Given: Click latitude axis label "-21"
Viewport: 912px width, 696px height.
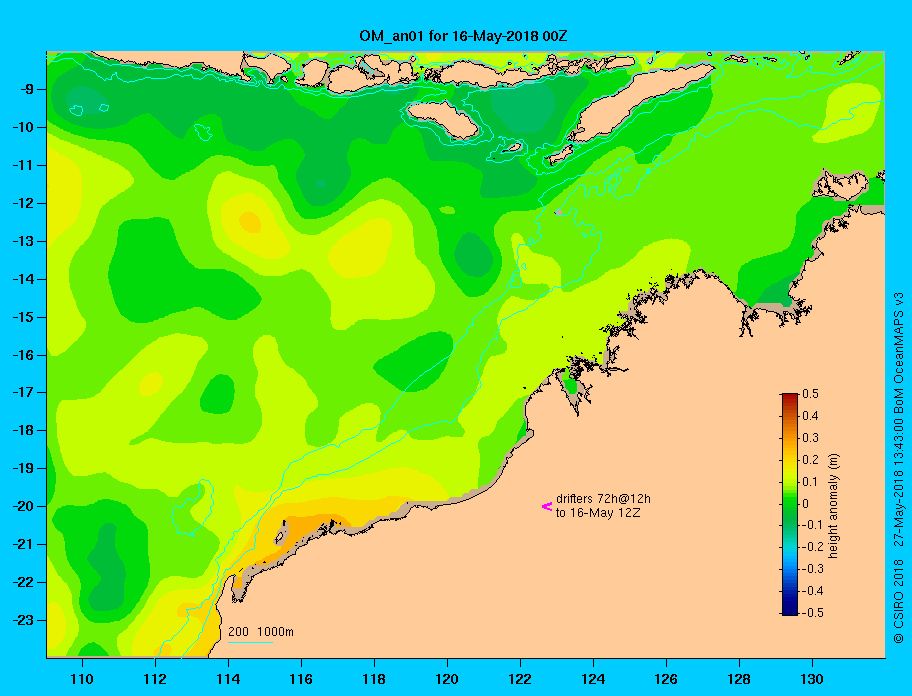Looking at the screenshot, I should 24,544.
